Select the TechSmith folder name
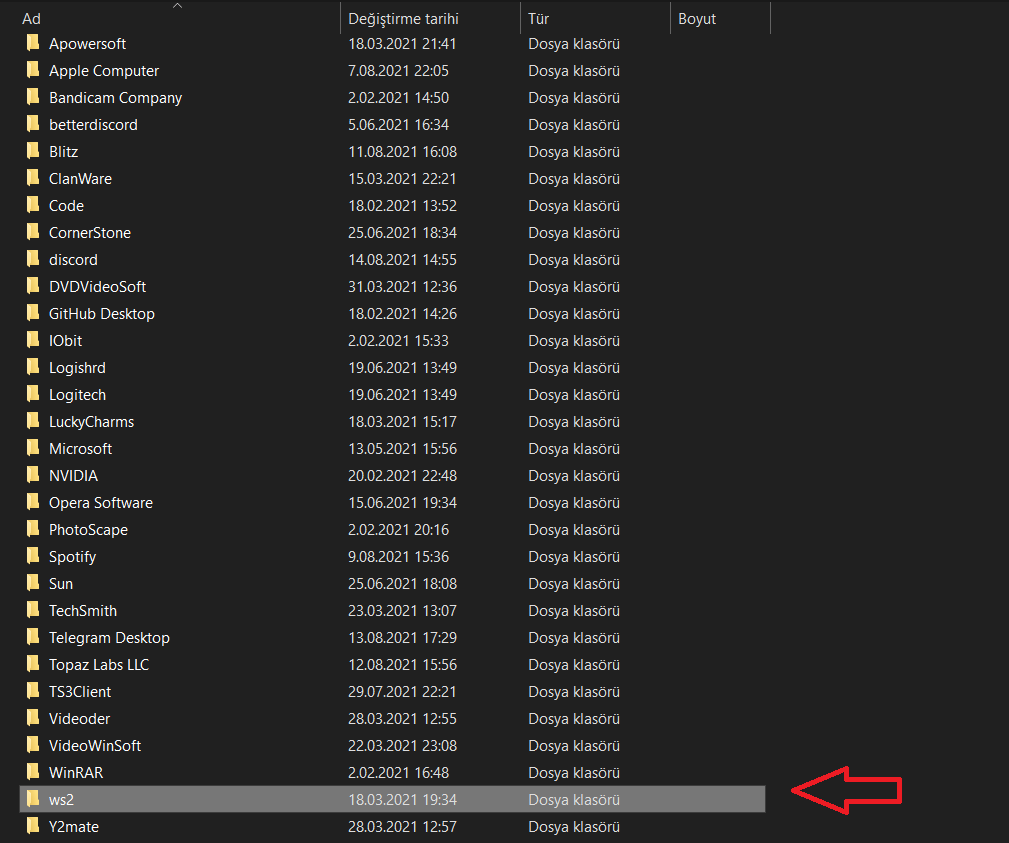1009x843 pixels. [83, 611]
